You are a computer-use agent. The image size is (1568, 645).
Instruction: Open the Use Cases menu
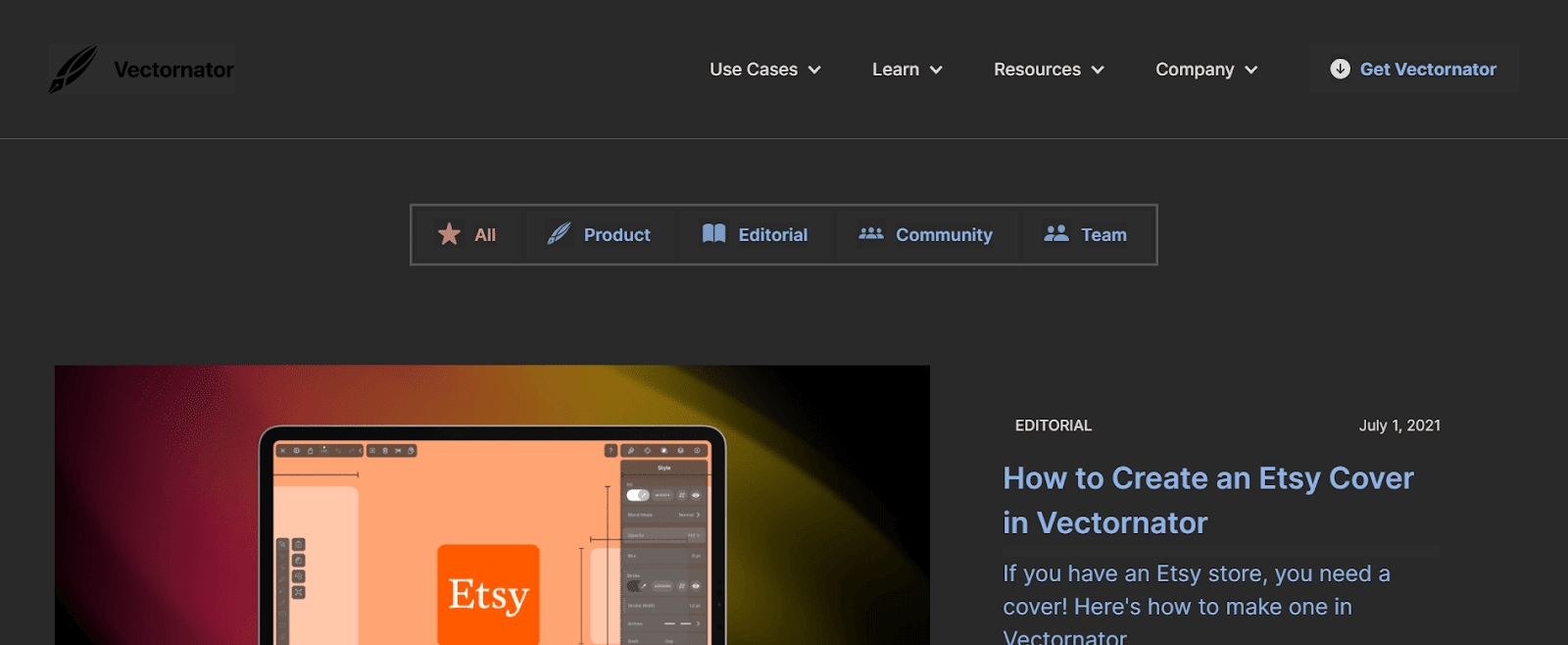[765, 70]
